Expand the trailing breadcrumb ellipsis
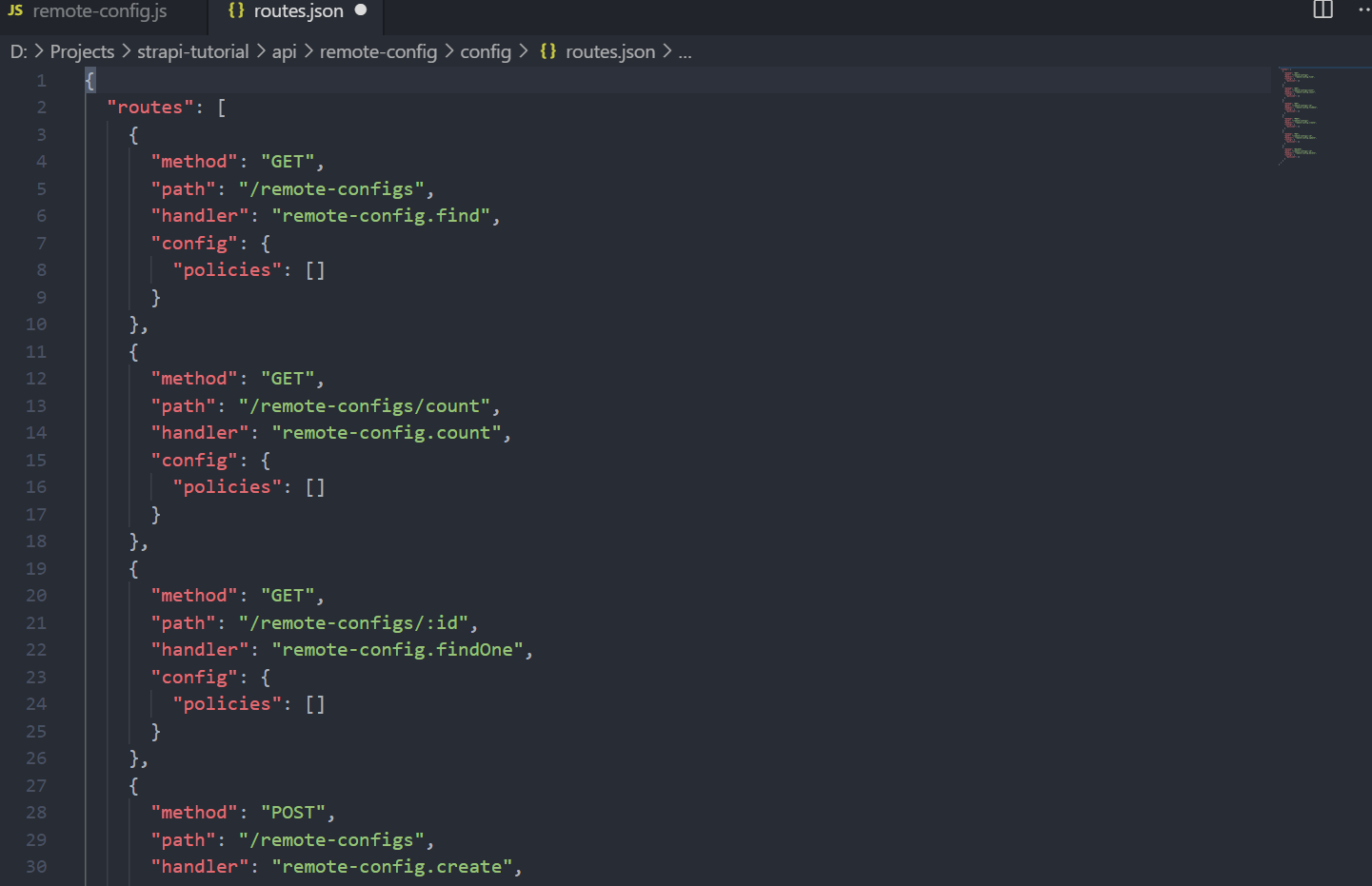The width and height of the screenshot is (1372, 886). tap(685, 51)
